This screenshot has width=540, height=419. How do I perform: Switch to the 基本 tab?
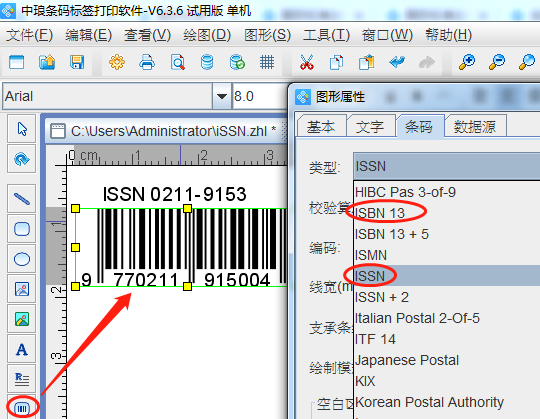(321, 127)
